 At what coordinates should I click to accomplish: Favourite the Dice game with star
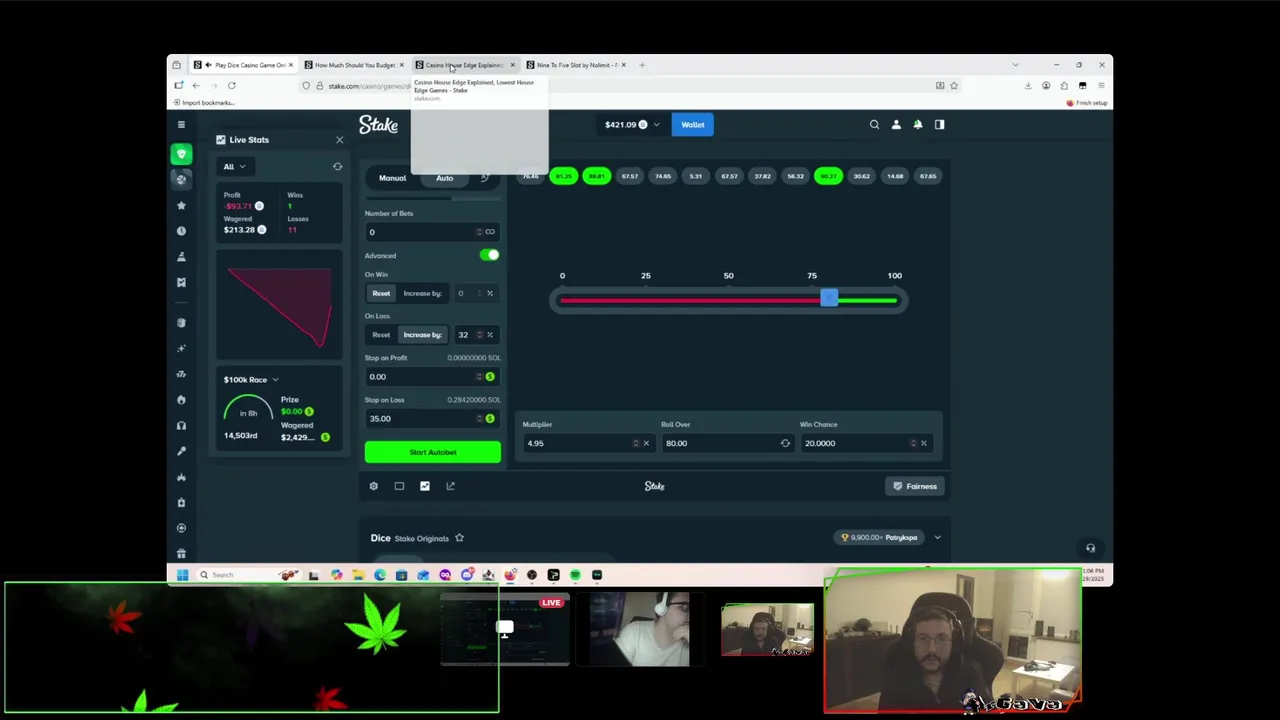pos(459,538)
